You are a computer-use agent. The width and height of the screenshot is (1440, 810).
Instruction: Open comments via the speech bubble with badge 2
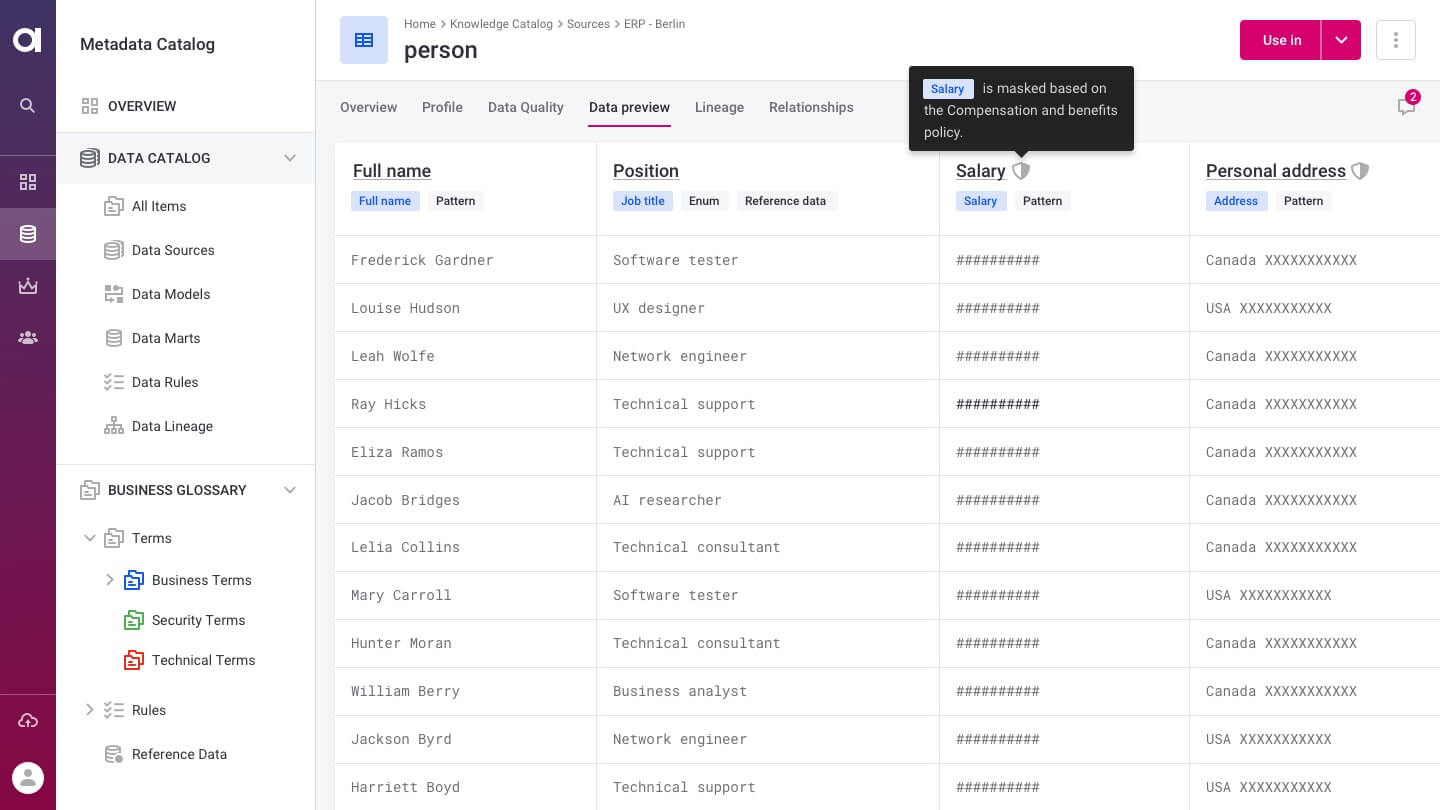[x=1406, y=107]
